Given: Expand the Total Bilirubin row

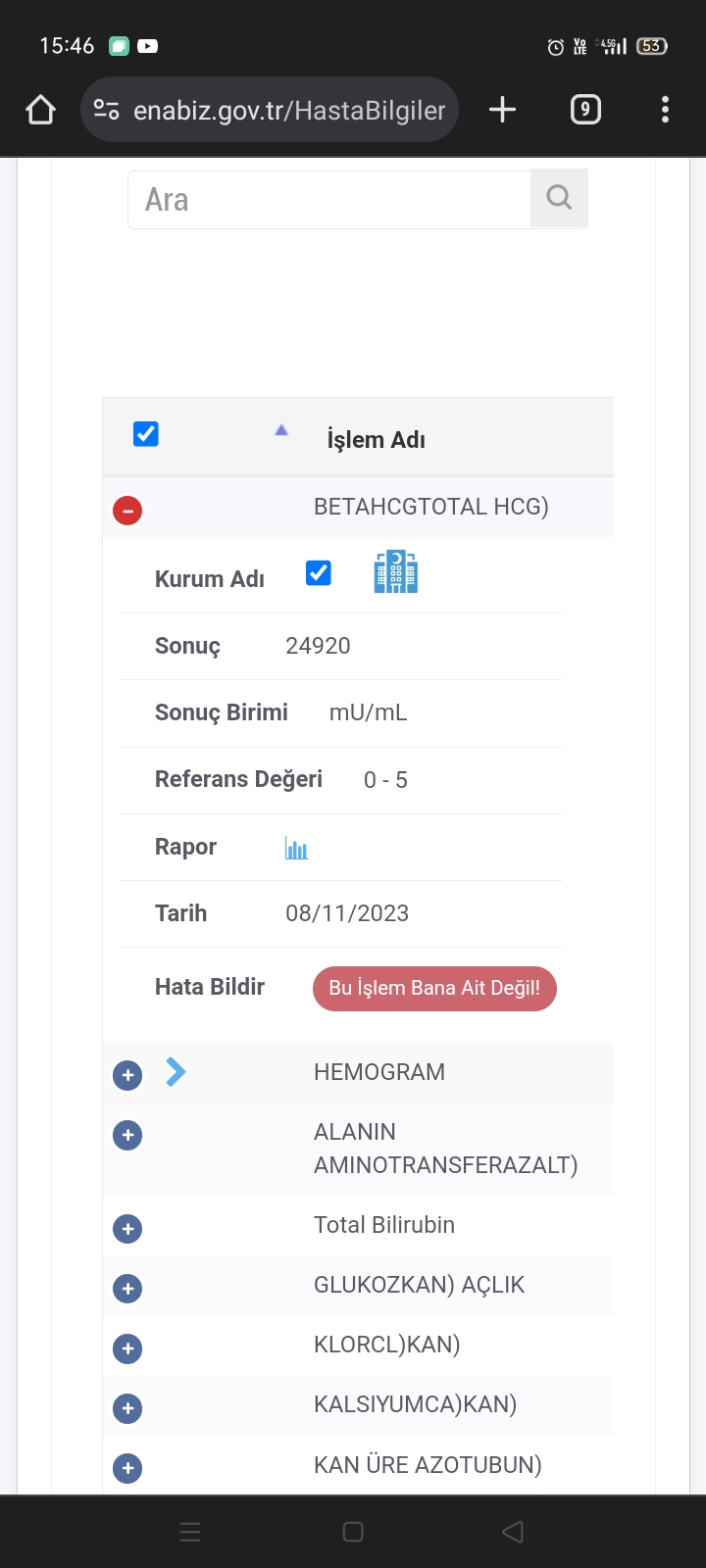Looking at the screenshot, I should point(127,1229).
